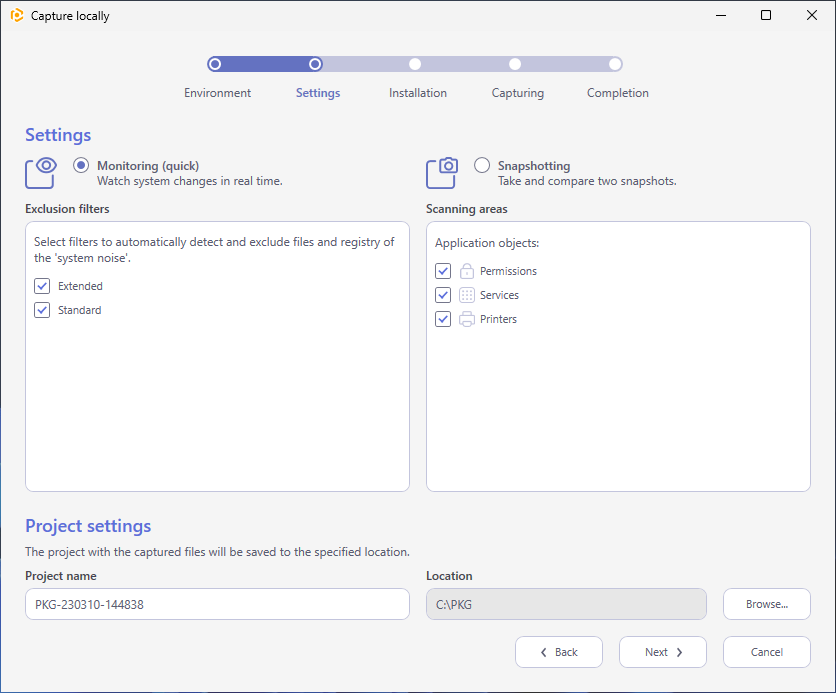Click the Snapshotting camera icon
The height and width of the screenshot is (693, 836).
click(x=441, y=173)
